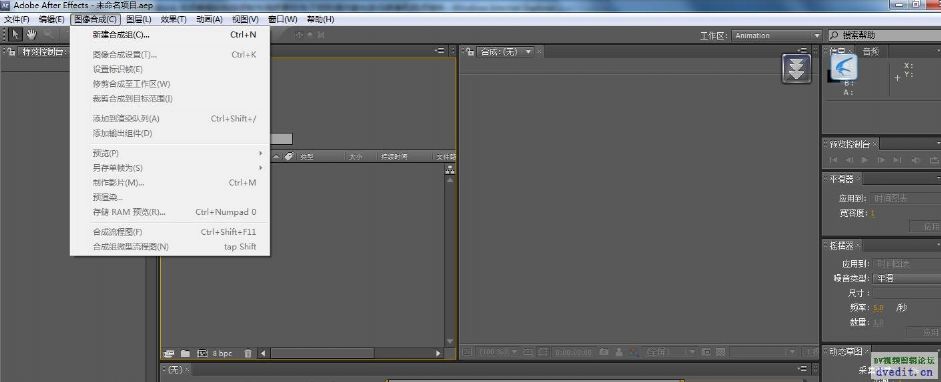
Task: Click the label tag column icon
Action: click(289, 157)
